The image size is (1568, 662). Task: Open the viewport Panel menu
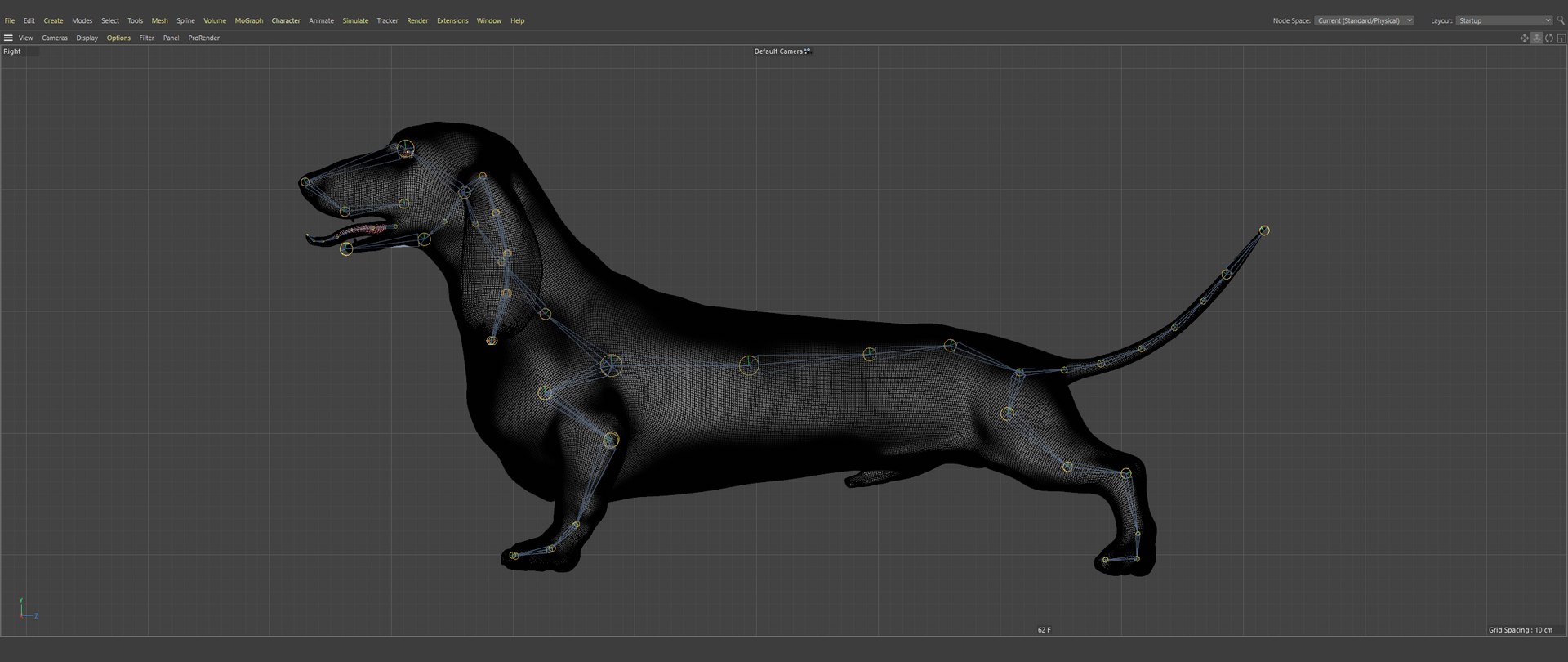tap(171, 38)
